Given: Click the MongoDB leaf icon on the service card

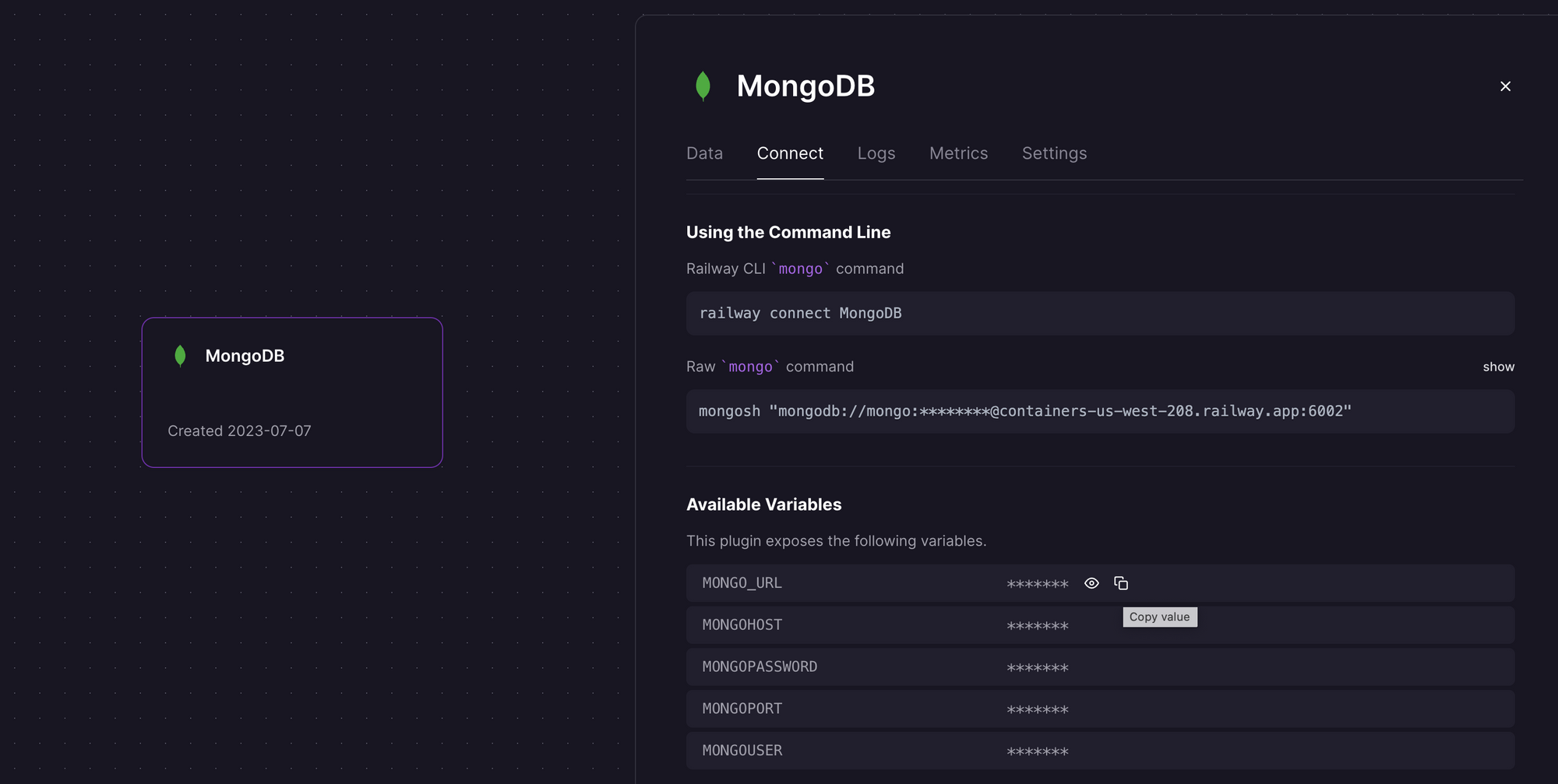Looking at the screenshot, I should coord(180,356).
